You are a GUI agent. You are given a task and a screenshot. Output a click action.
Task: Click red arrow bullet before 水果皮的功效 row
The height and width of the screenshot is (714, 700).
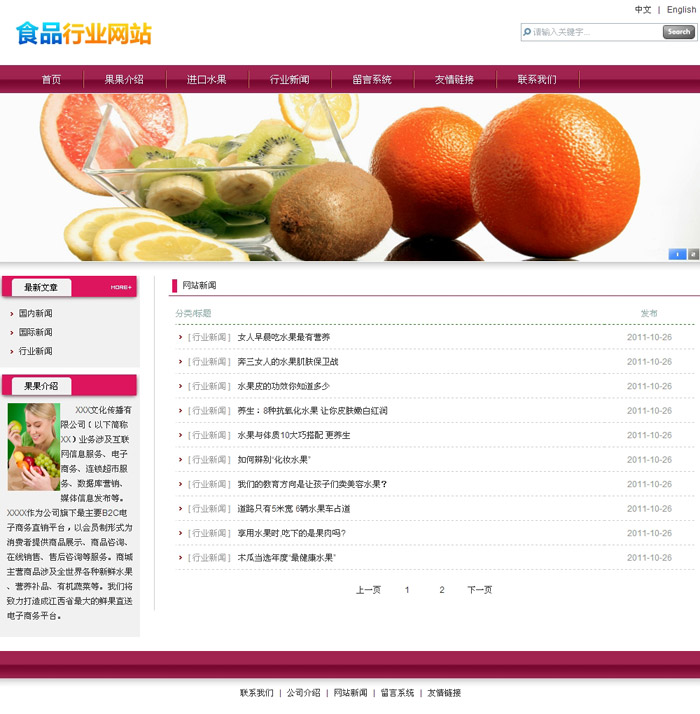point(180,386)
